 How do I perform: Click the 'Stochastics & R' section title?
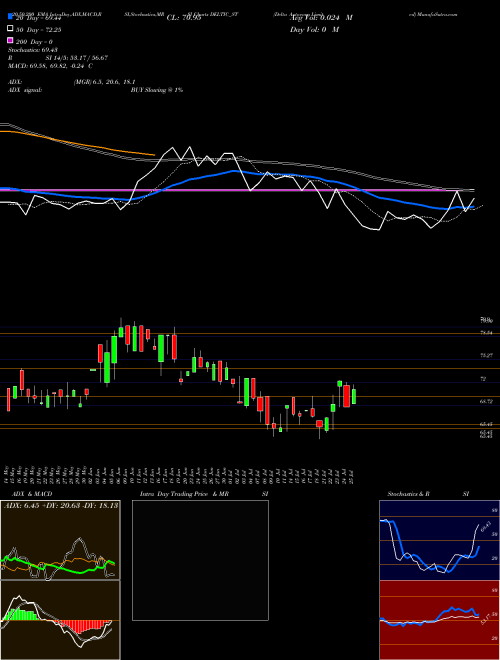(409, 494)
